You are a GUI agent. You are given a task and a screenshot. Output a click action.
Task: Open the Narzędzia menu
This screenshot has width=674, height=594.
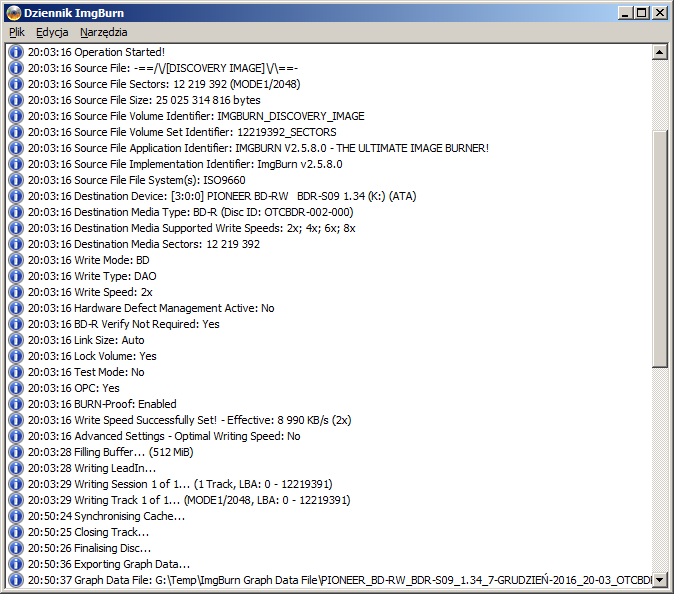click(104, 32)
